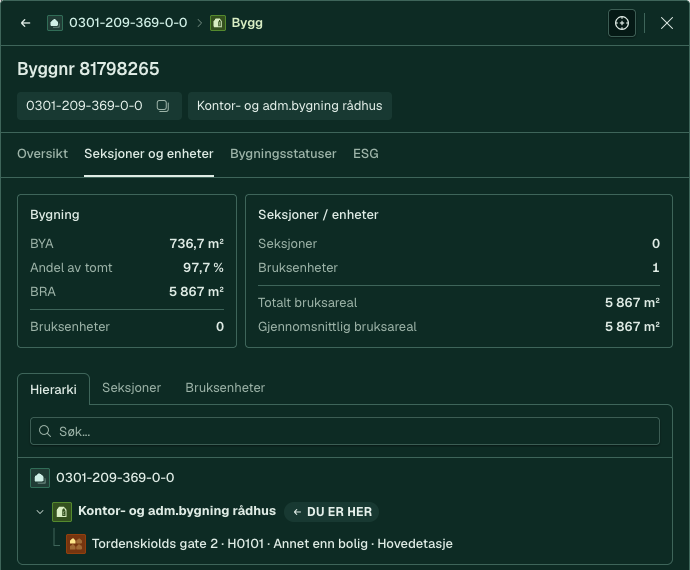Click Seksjoner count row
The height and width of the screenshot is (570, 690).
[459, 244]
